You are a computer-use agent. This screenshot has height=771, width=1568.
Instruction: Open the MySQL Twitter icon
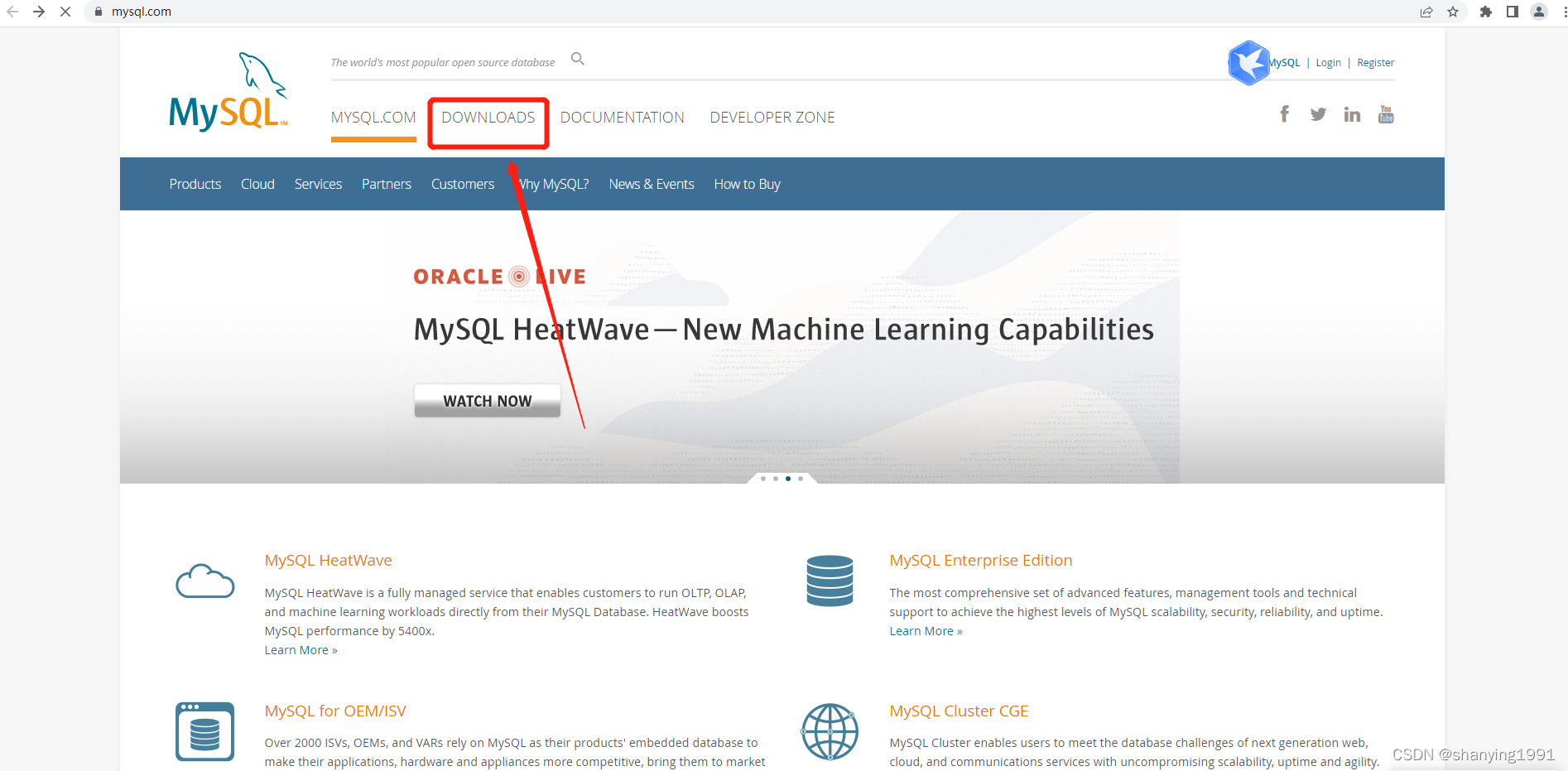1318,114
